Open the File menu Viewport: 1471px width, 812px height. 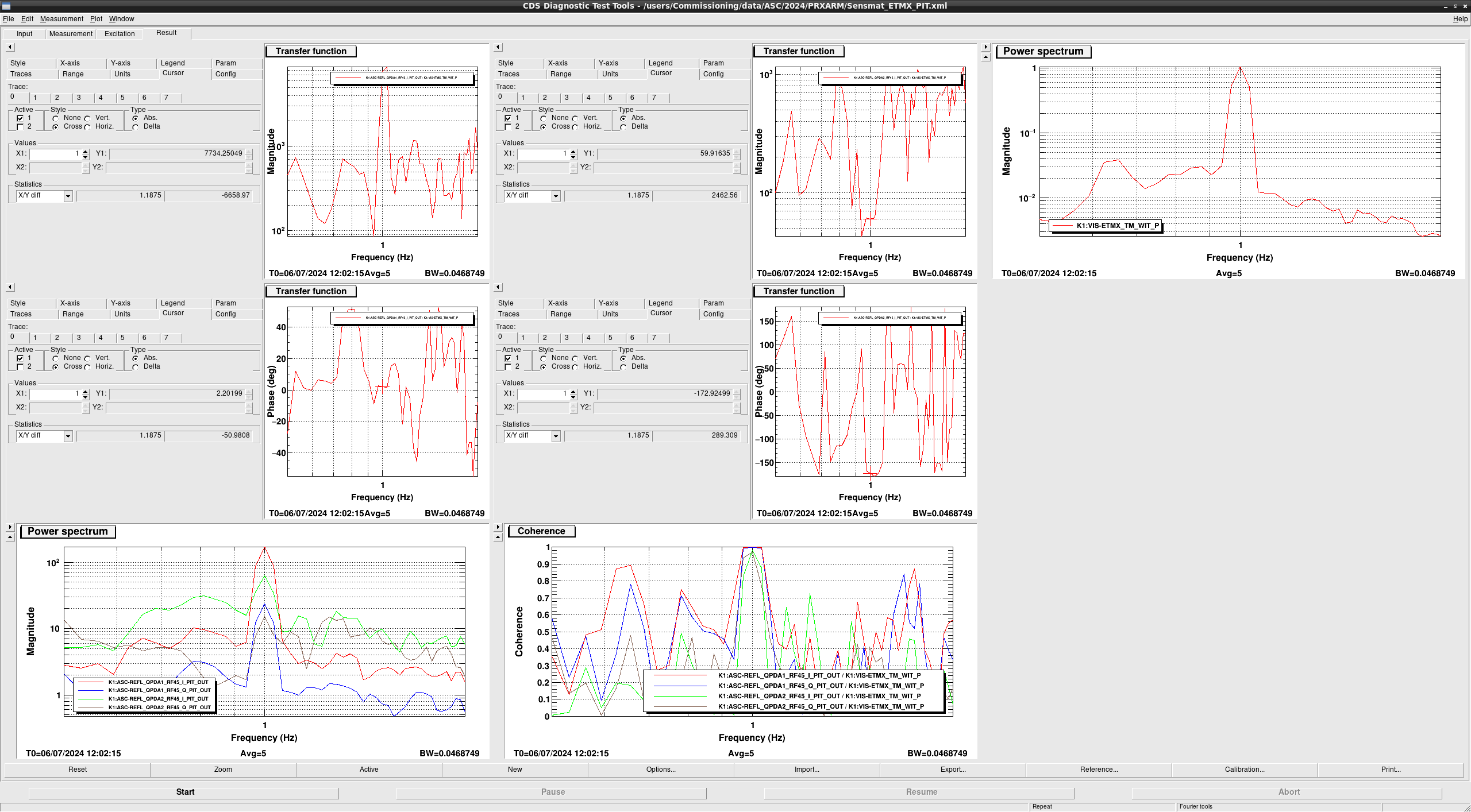8,19
